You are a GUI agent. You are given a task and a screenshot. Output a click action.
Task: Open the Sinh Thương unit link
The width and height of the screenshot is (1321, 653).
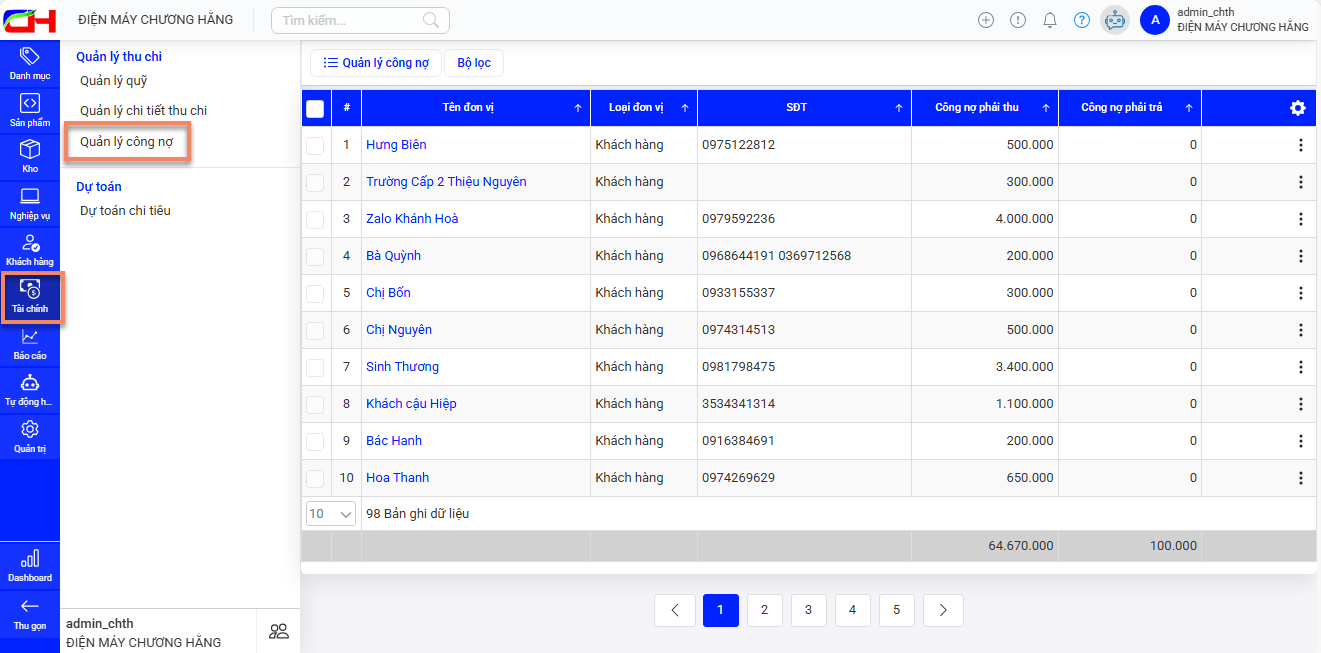(x=402, y=367)
